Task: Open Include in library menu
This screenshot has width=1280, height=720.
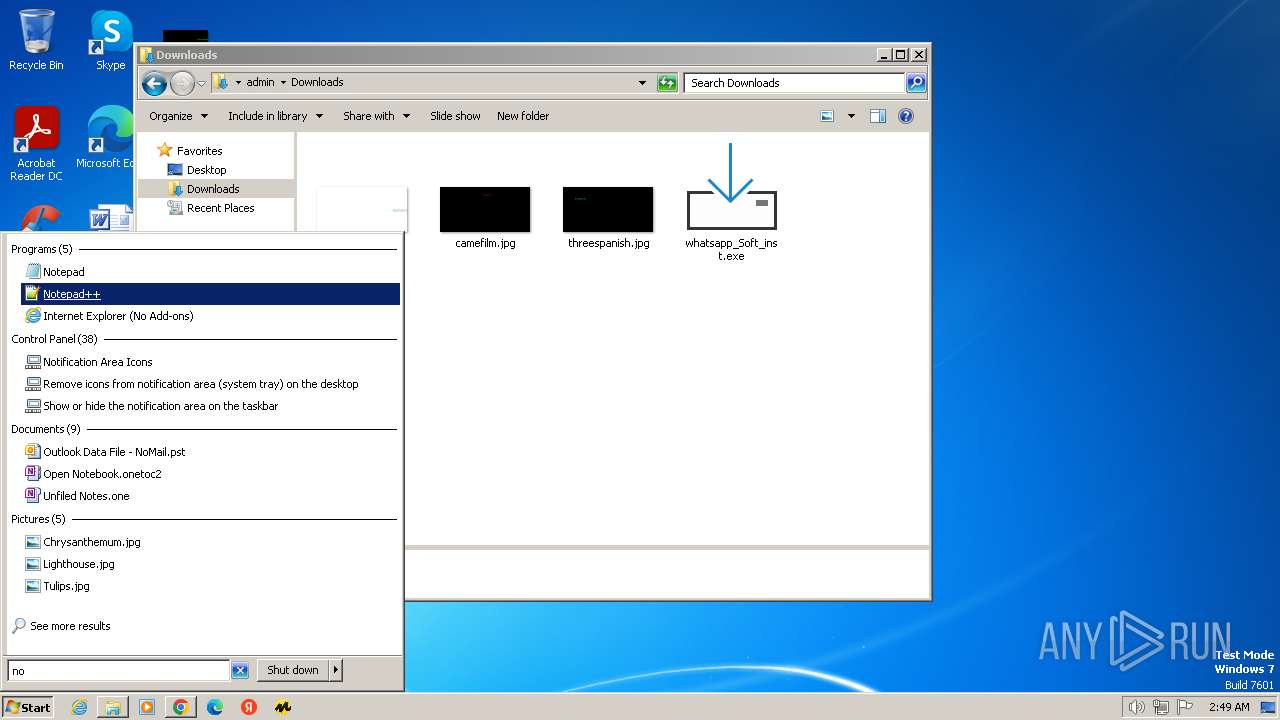Action: point(275,116)
